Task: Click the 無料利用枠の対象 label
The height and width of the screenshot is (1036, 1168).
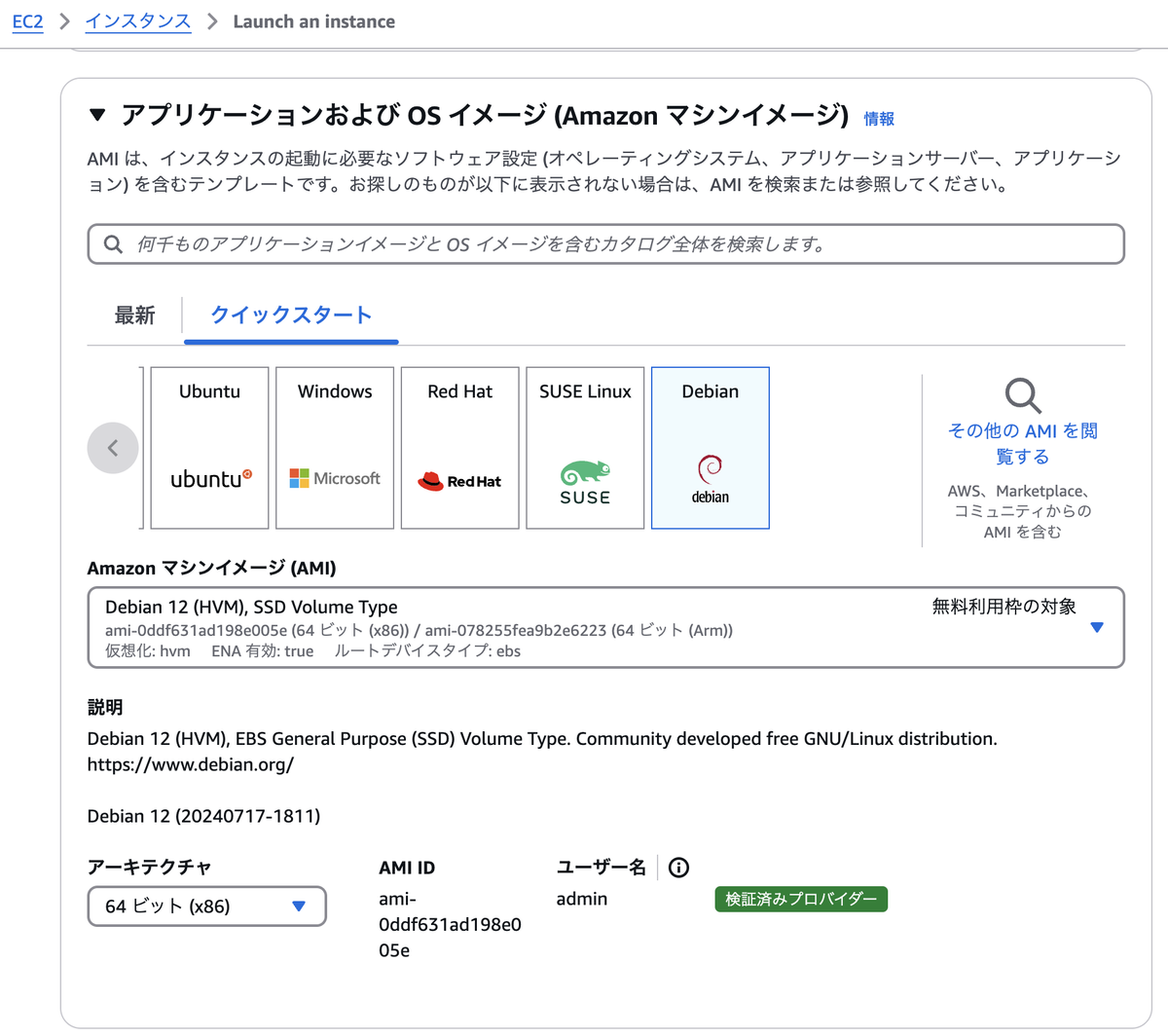Action: [1004, 607]
